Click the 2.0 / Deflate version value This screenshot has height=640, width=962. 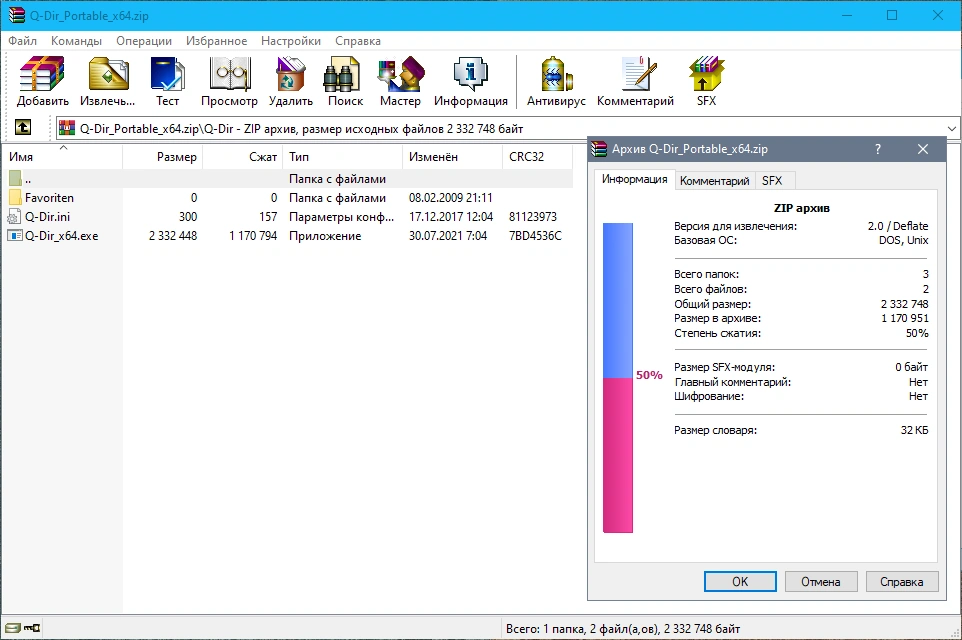[898, 226]
